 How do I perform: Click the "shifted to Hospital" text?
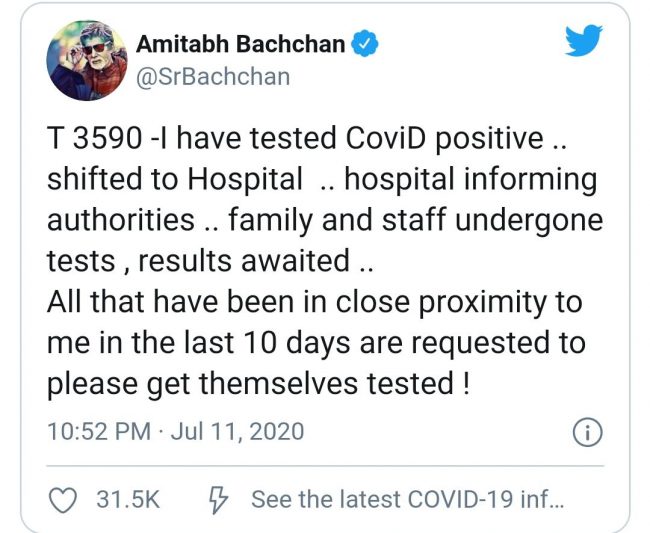click(x=175, y=181)
